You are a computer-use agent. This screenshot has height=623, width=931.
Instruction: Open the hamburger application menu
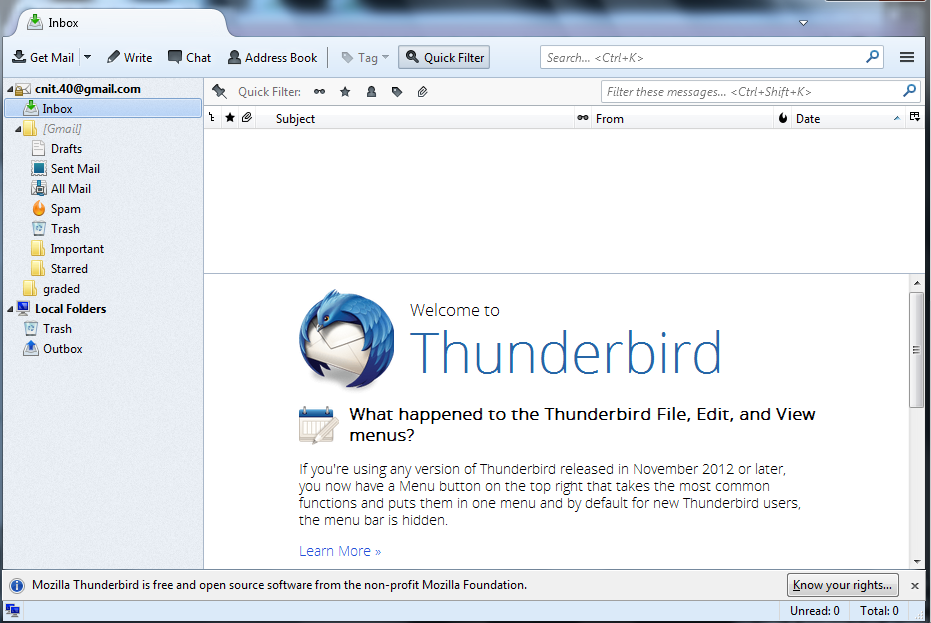pyautogui.click(x=907, y=57)
